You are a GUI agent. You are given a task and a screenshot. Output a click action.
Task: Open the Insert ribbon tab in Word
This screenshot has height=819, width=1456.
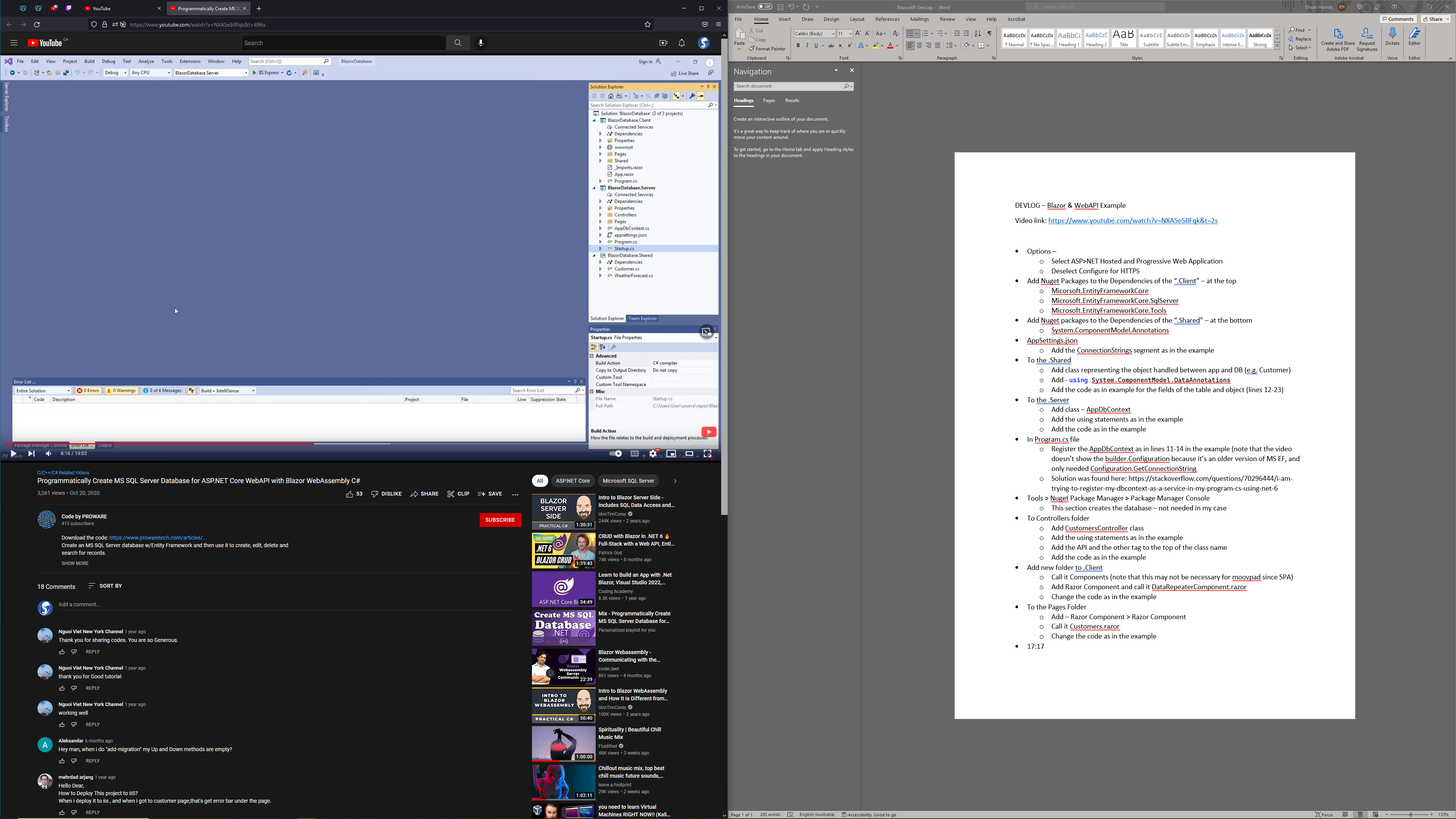pyautogui.click(x=784, y=19)
